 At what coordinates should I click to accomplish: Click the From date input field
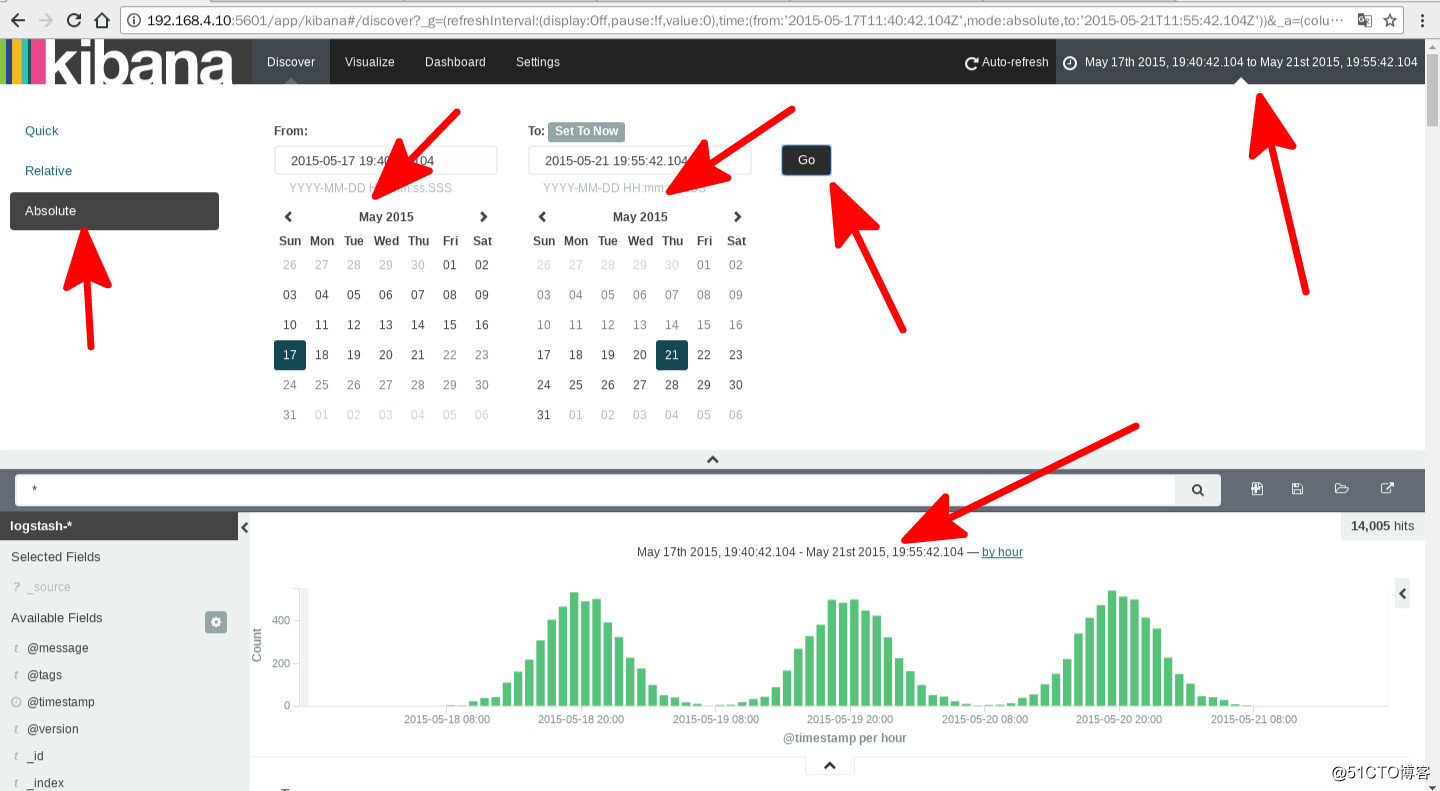pos(386,160)
